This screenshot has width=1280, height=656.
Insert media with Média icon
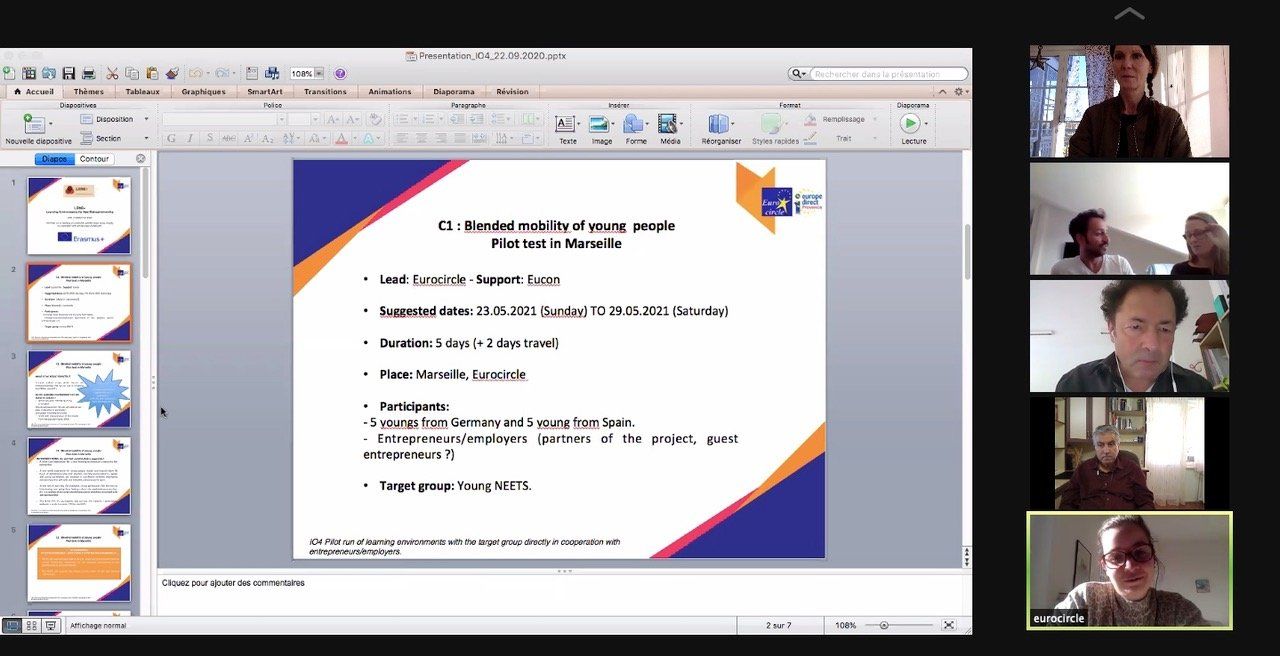668,124
